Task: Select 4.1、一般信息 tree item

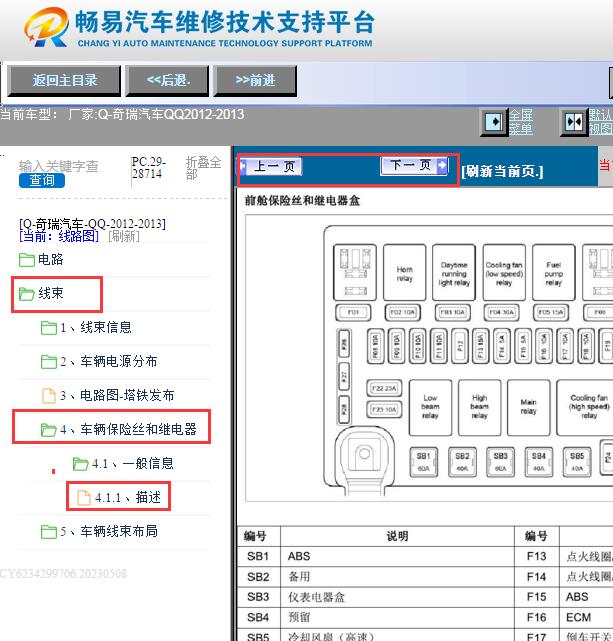Action: 132,463
